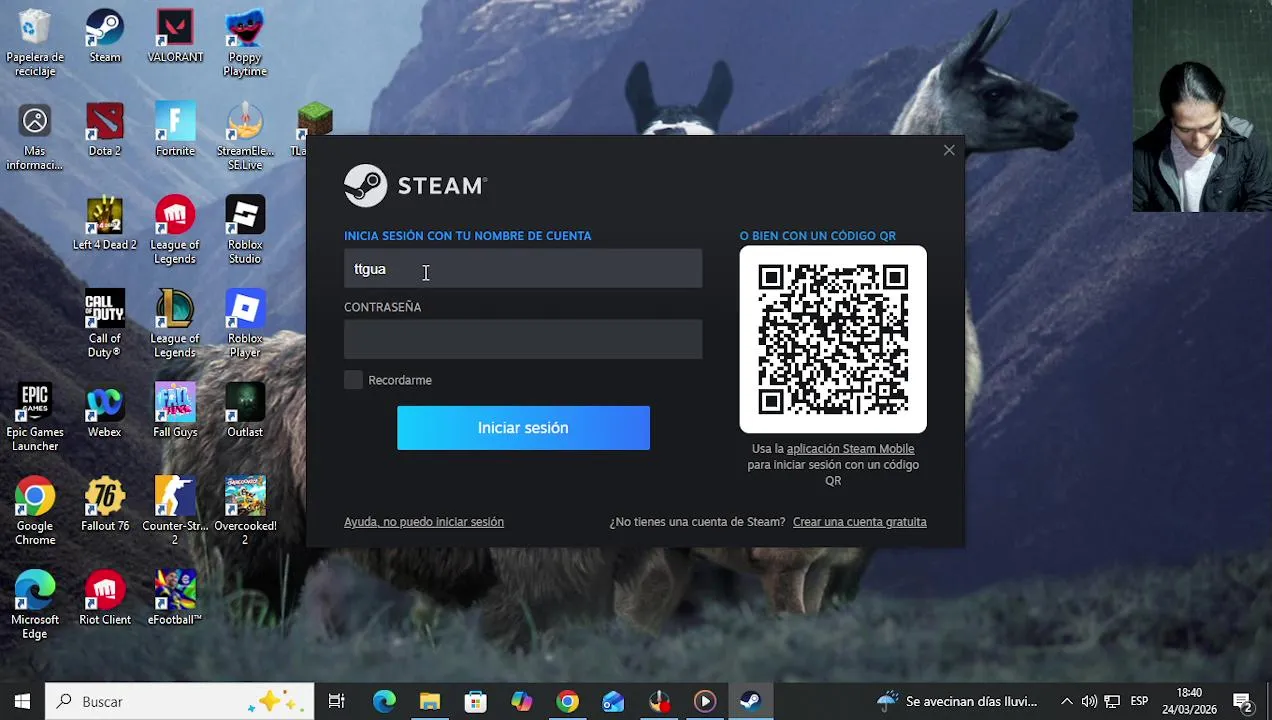Select the Roblox Studio desktop icon
This screenshot has width=1272, height=720.
tap(245, 231)
